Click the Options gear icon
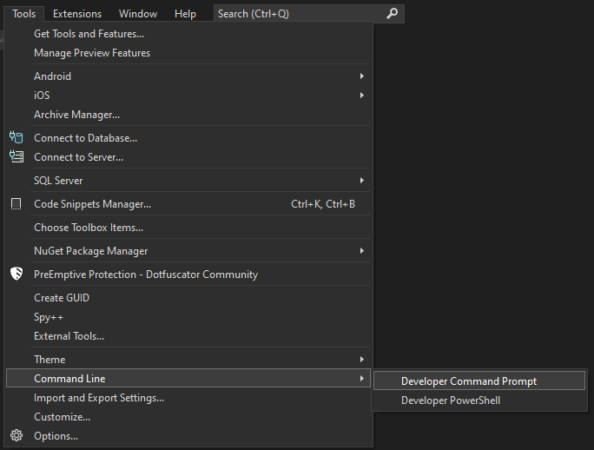 16,436
